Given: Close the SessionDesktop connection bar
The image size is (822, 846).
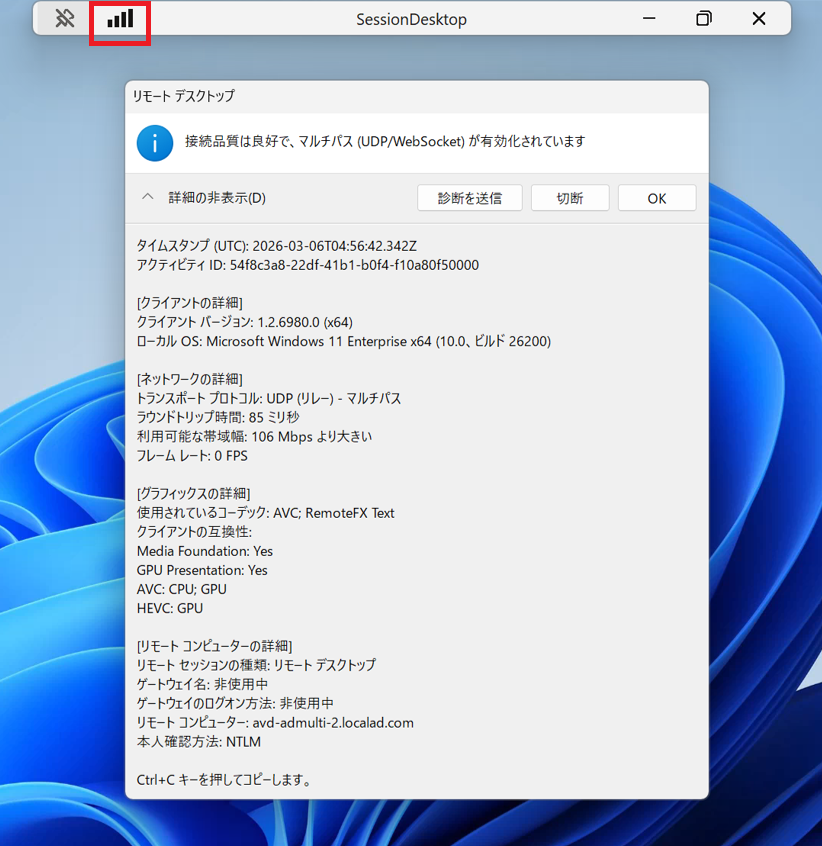Looking at the screenshot, I should [x=759, y=19].
